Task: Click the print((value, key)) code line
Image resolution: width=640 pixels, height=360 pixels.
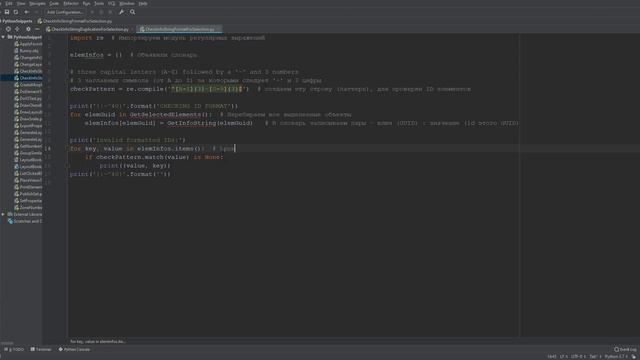Action: coord(135,166)
